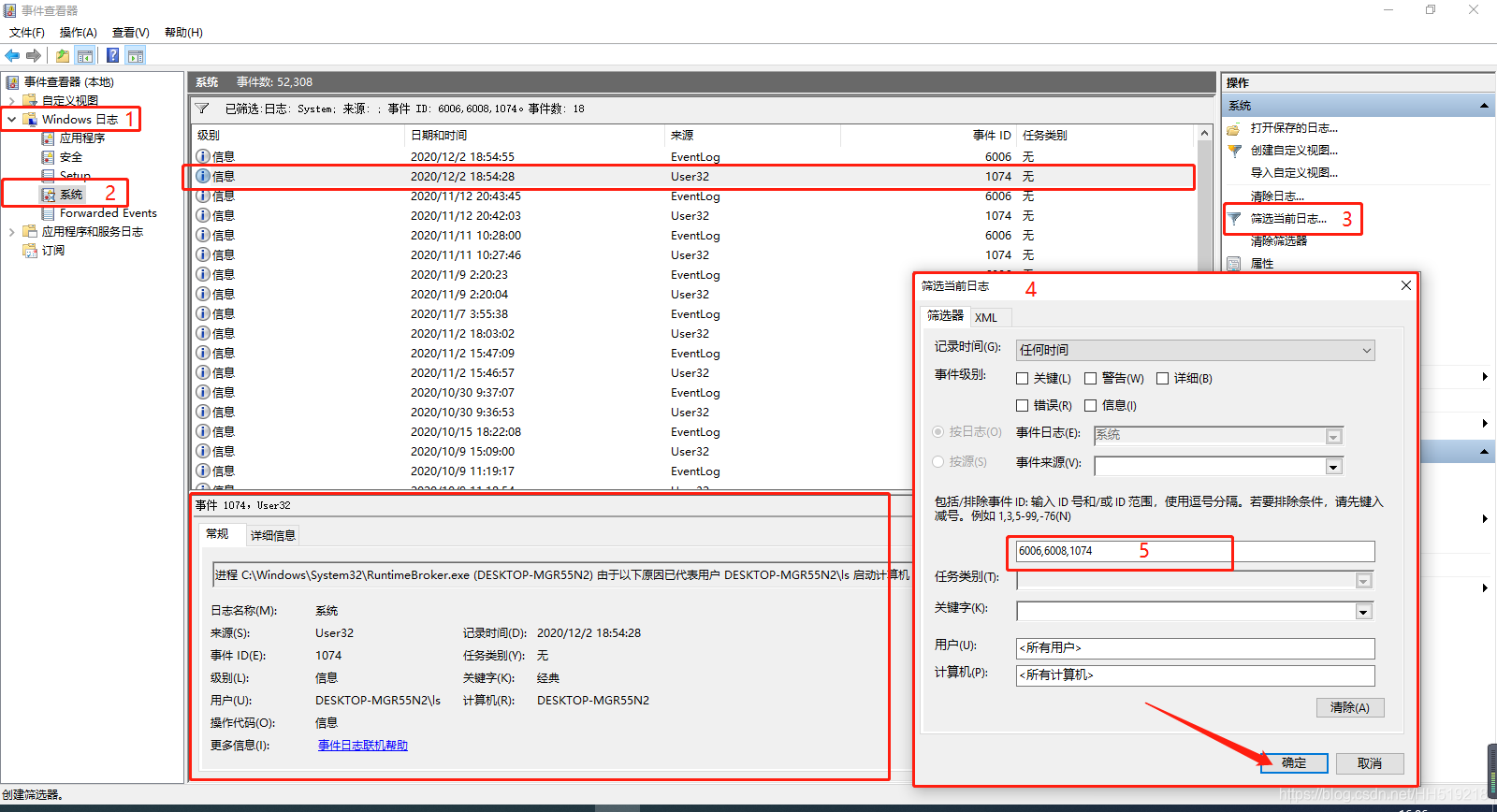Toggle the Show/Hide Console Tree icon
1497x812 pixels.
pos(85,55)
